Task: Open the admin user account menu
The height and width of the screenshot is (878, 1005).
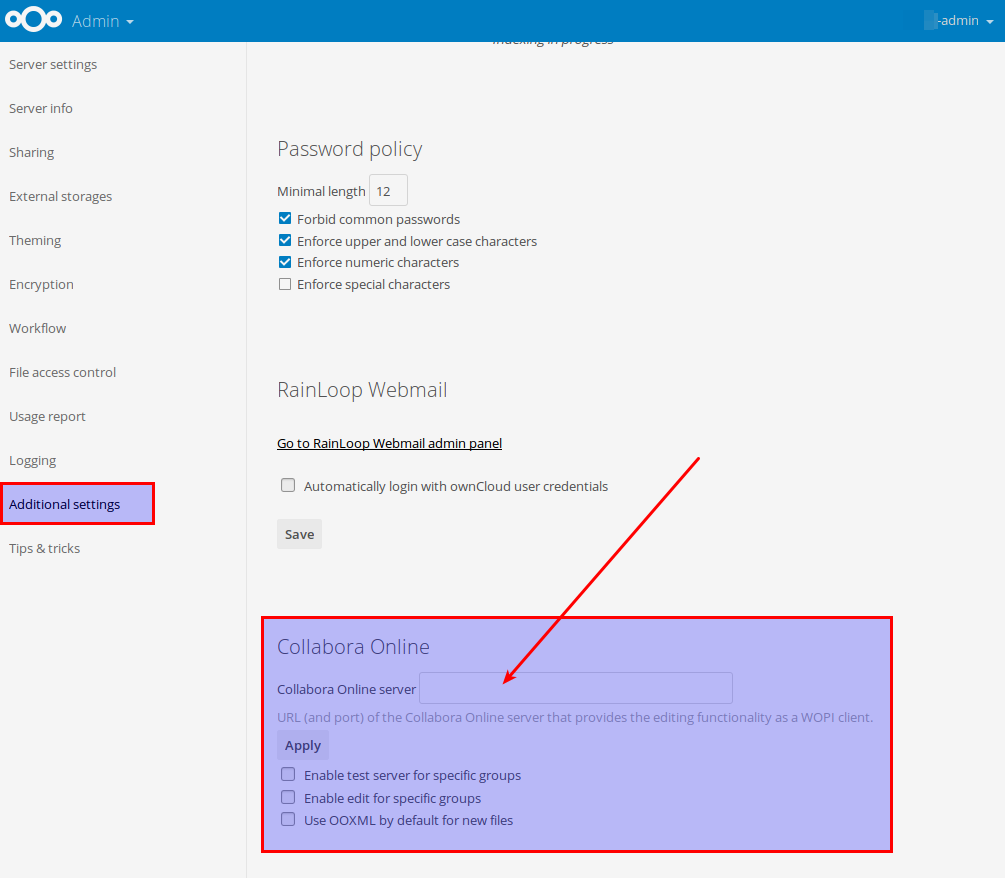Action: pos(957,21)
